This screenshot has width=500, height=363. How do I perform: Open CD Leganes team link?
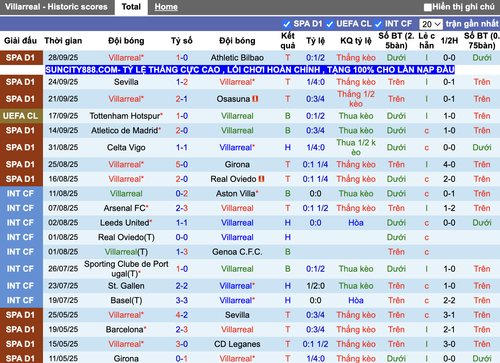point(237,344)
